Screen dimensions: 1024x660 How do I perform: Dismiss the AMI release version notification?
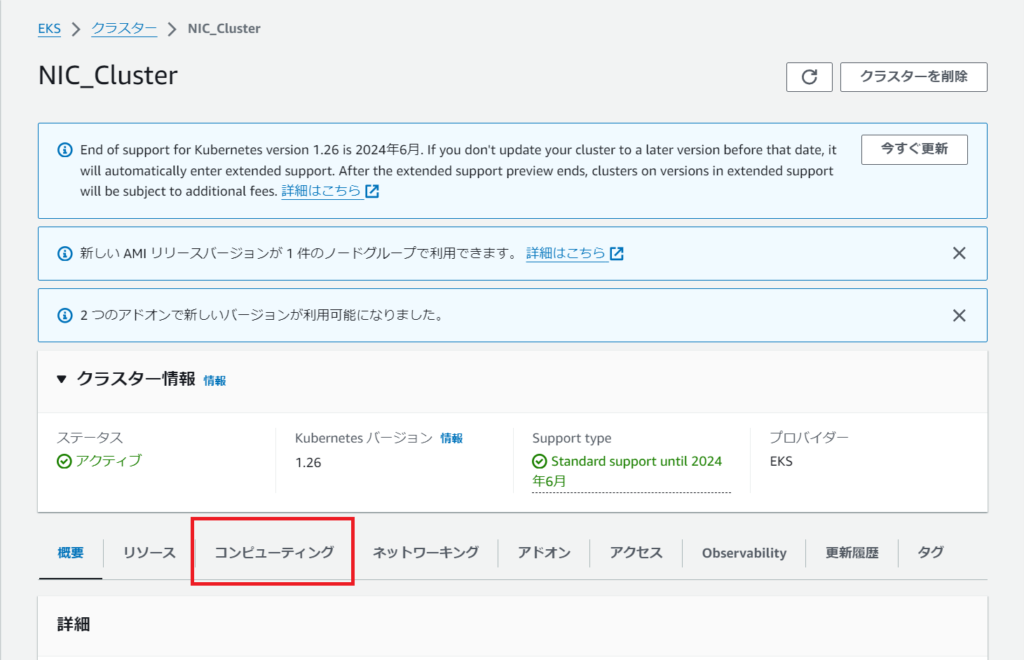pyautogui.click(x=959, y=253)
